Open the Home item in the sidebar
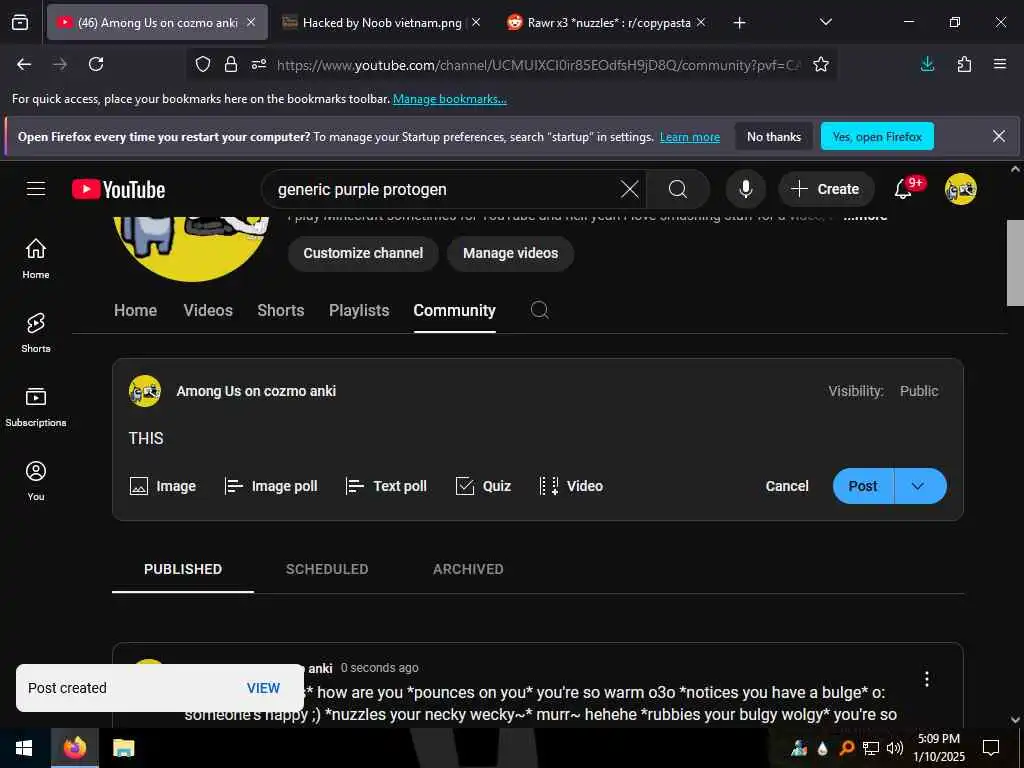This screenshot has height=768, width=1024. (36, 259)
